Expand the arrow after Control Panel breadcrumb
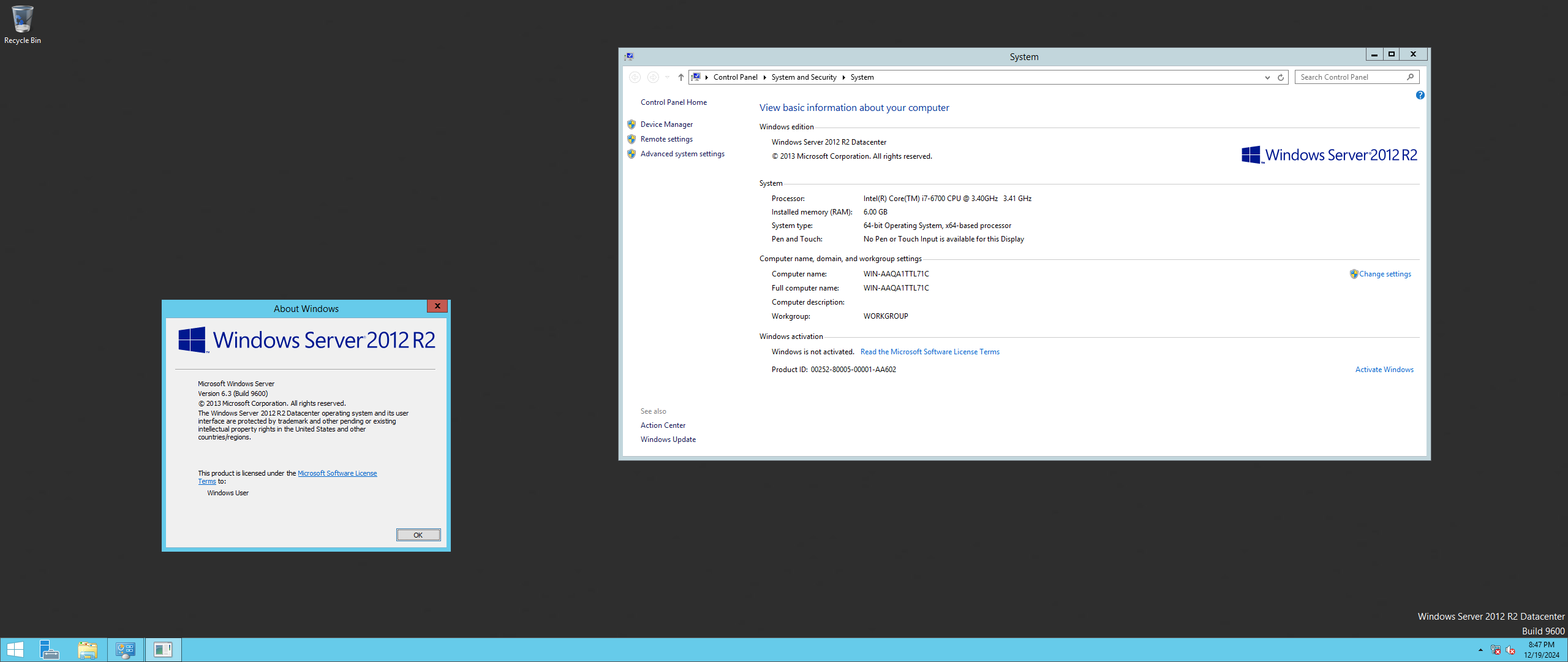The height and width of the screenshot is (662, 1568). (765, 77)
